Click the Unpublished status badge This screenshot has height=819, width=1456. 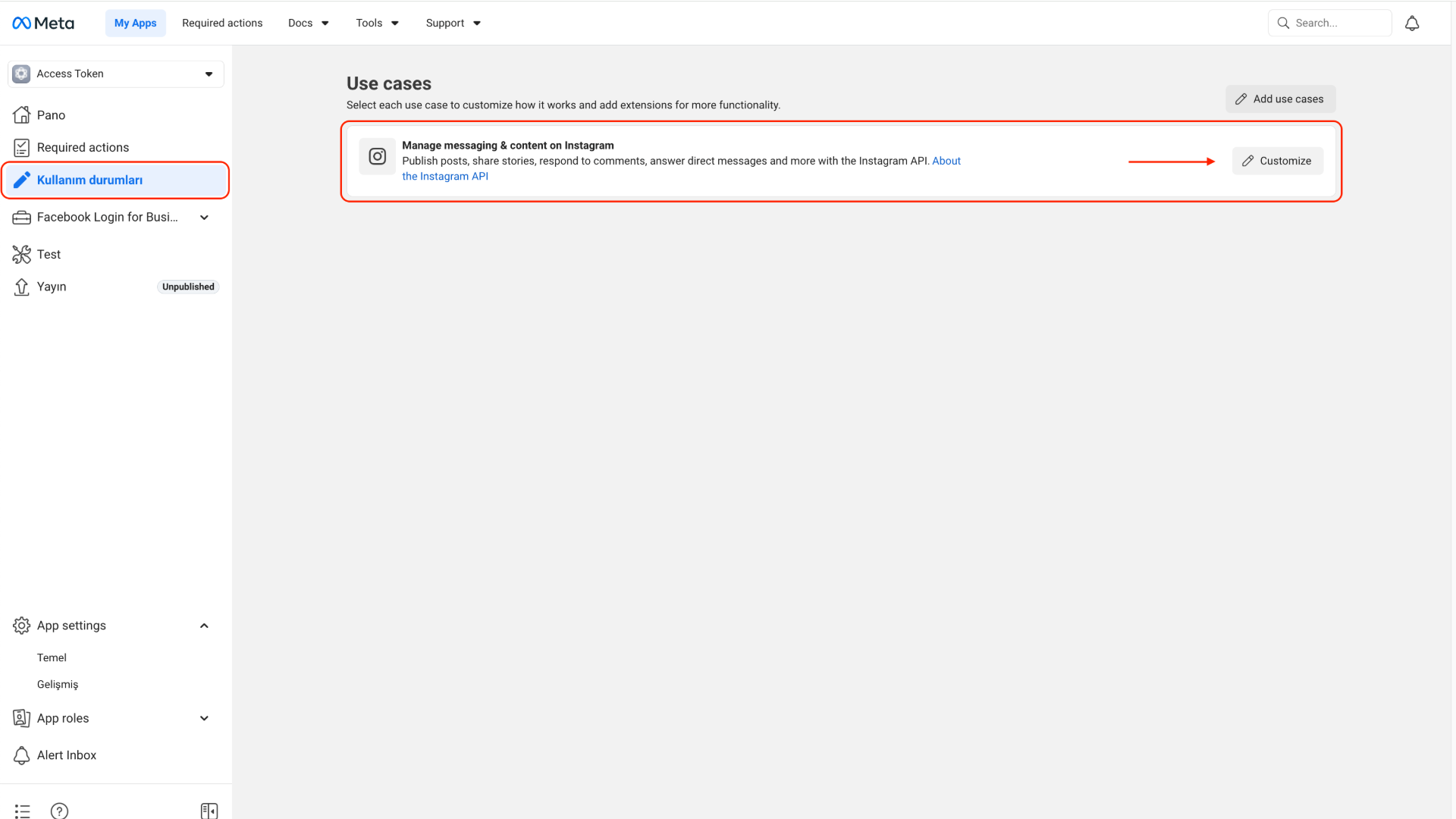(188, 287)
